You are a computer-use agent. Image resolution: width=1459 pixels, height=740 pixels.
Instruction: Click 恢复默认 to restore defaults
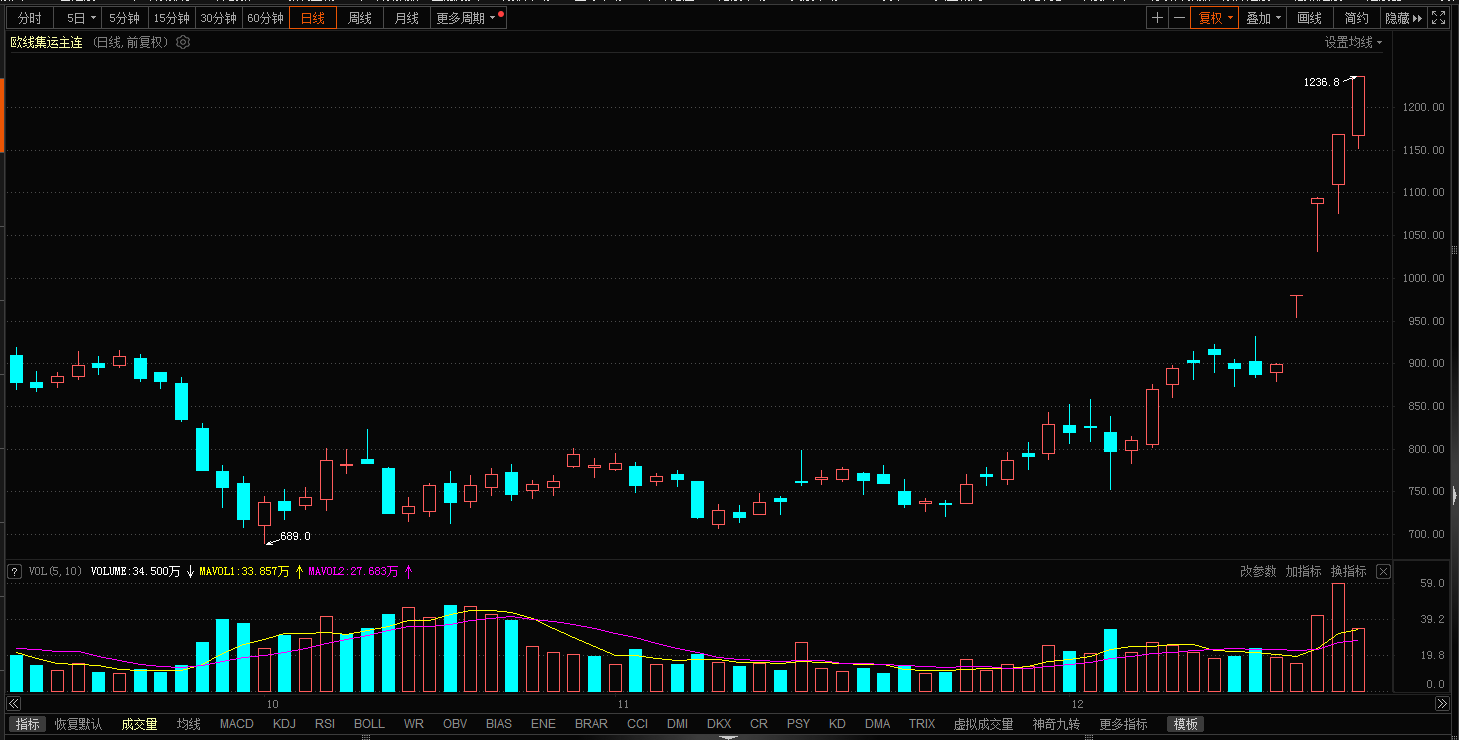[77, 723]
